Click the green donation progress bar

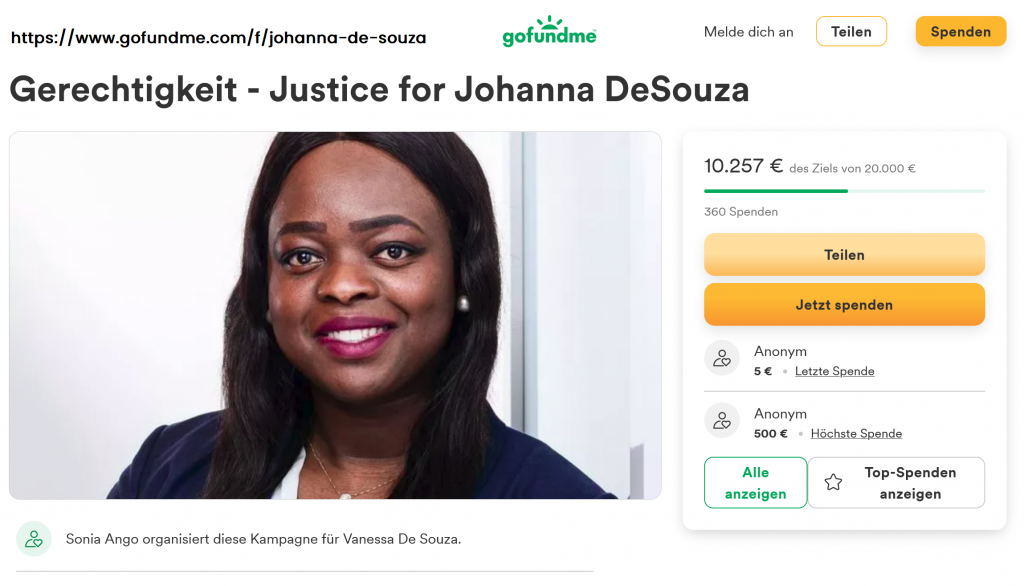tap(776, 191)
